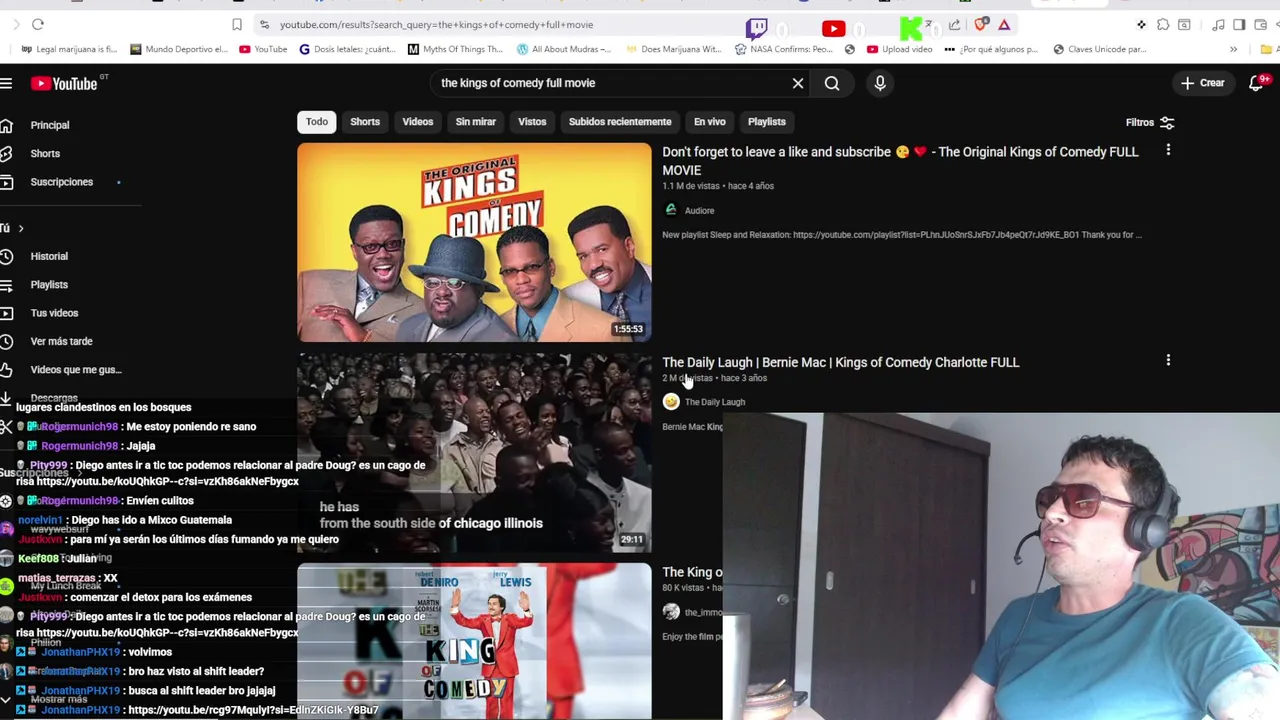Open options menu for Kings of Comedy video
1280x720 pixels.
(x=1168, y=150)
